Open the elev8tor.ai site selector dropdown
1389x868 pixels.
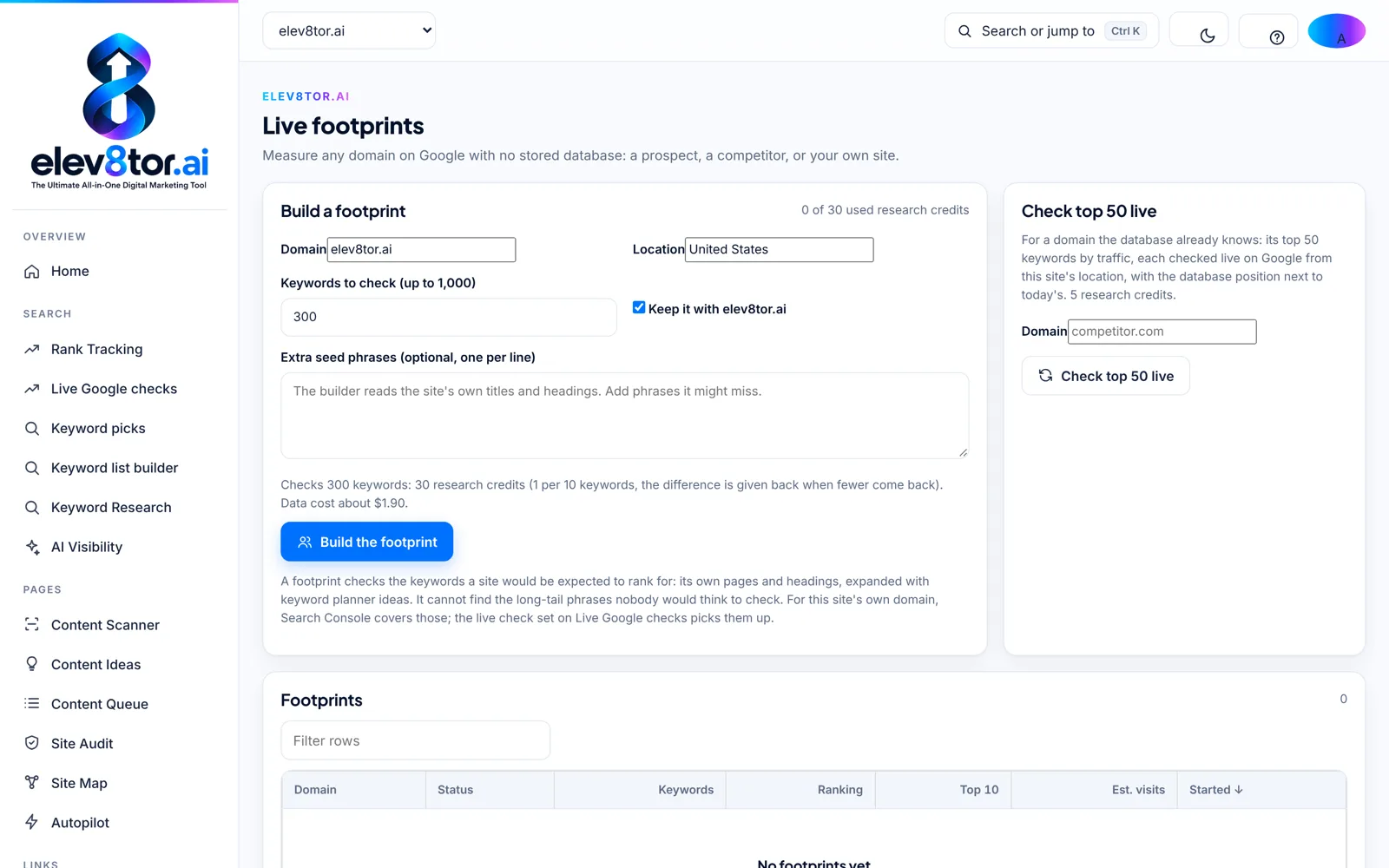click(349, 30)
